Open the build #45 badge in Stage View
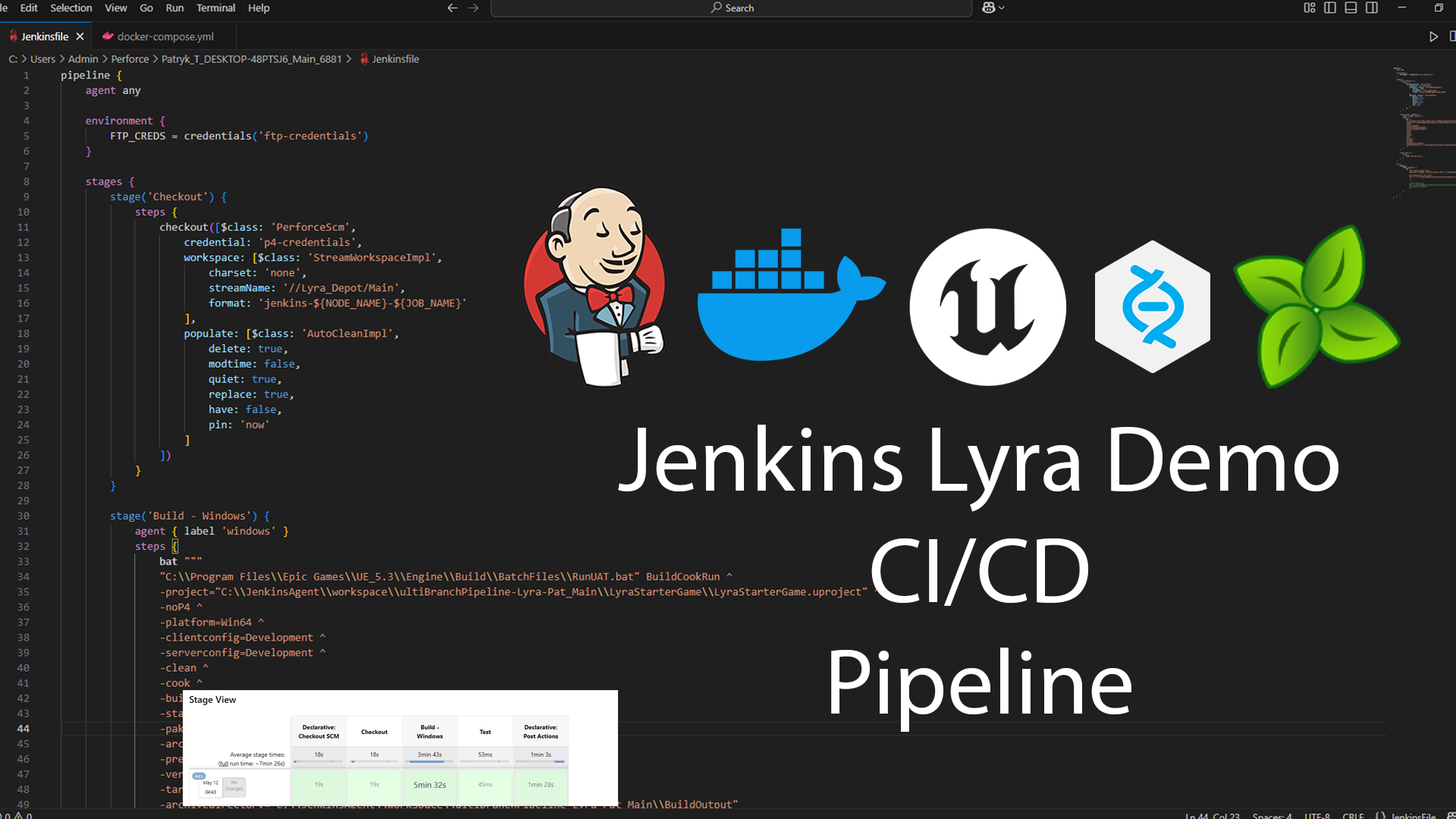Viewport: 1456px width, 819px height. click(x=199, y=776)
